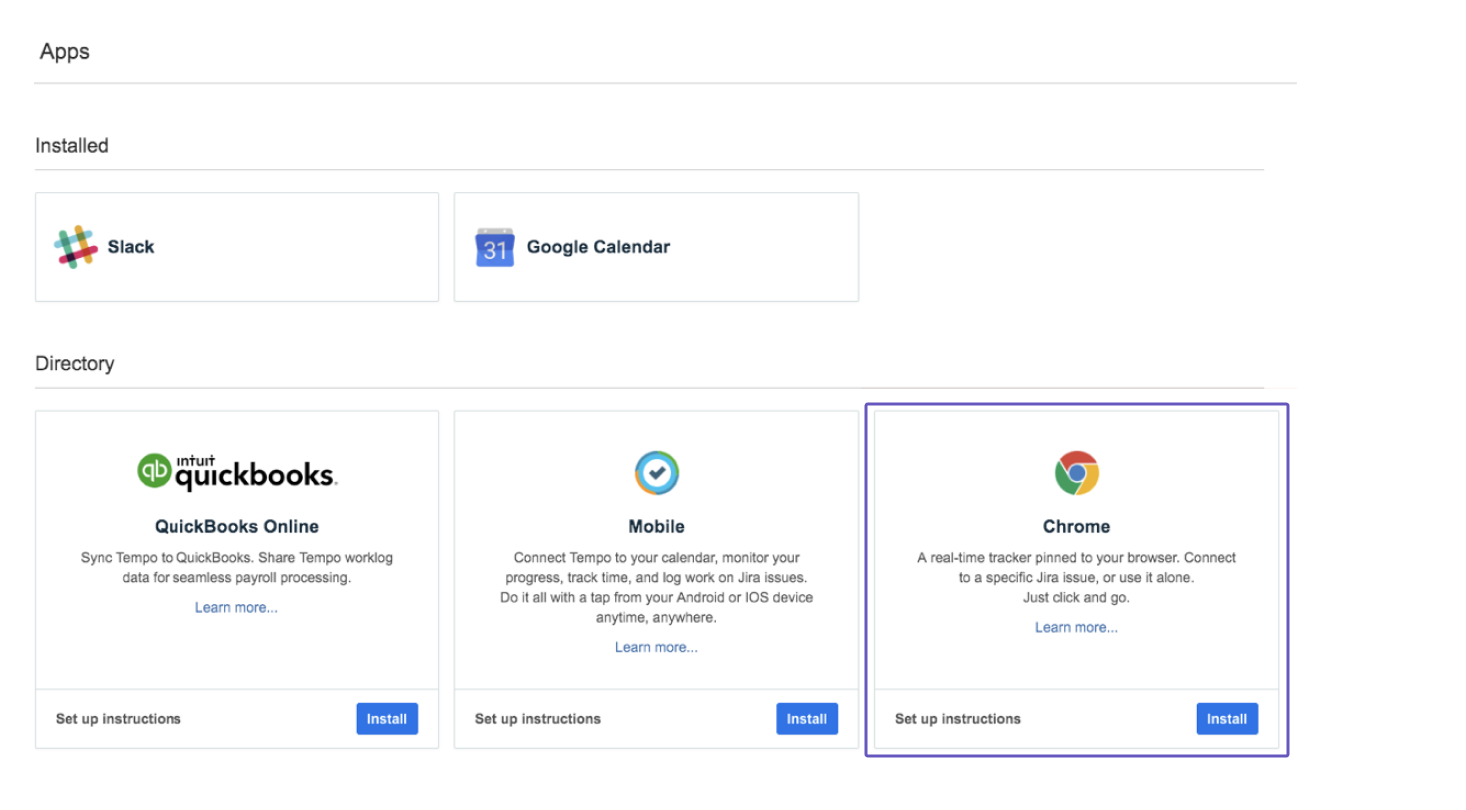1466x810 pixels.
Task: Click the Slack logo icon
Action: pyautogui.click(x=75, y=247)
